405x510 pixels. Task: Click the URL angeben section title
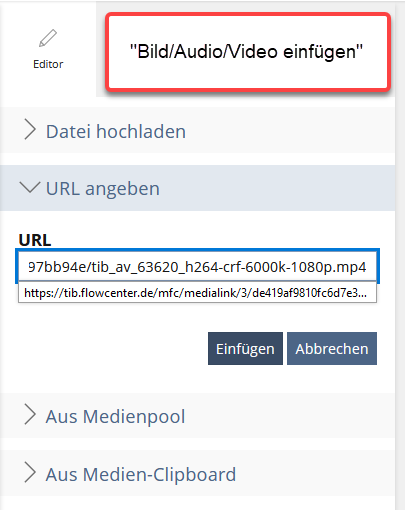coord(103,189)
